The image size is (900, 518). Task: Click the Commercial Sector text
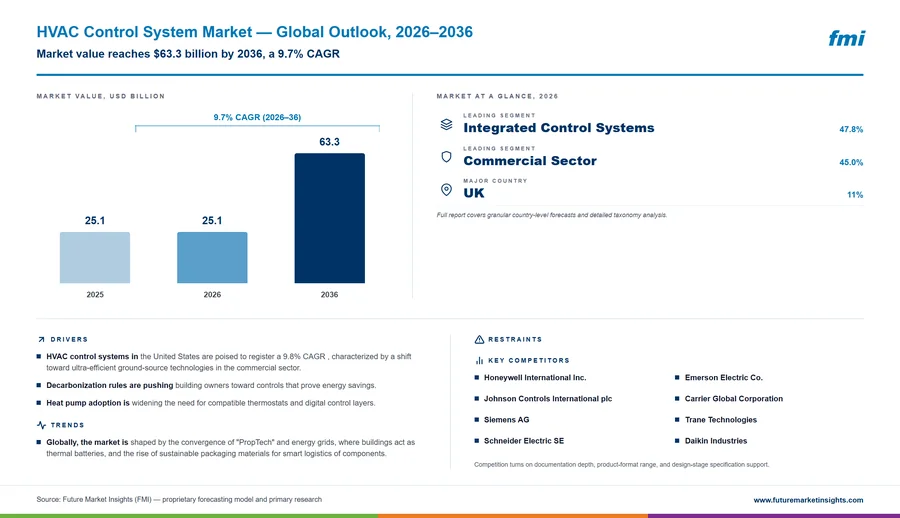pos(530,161)
